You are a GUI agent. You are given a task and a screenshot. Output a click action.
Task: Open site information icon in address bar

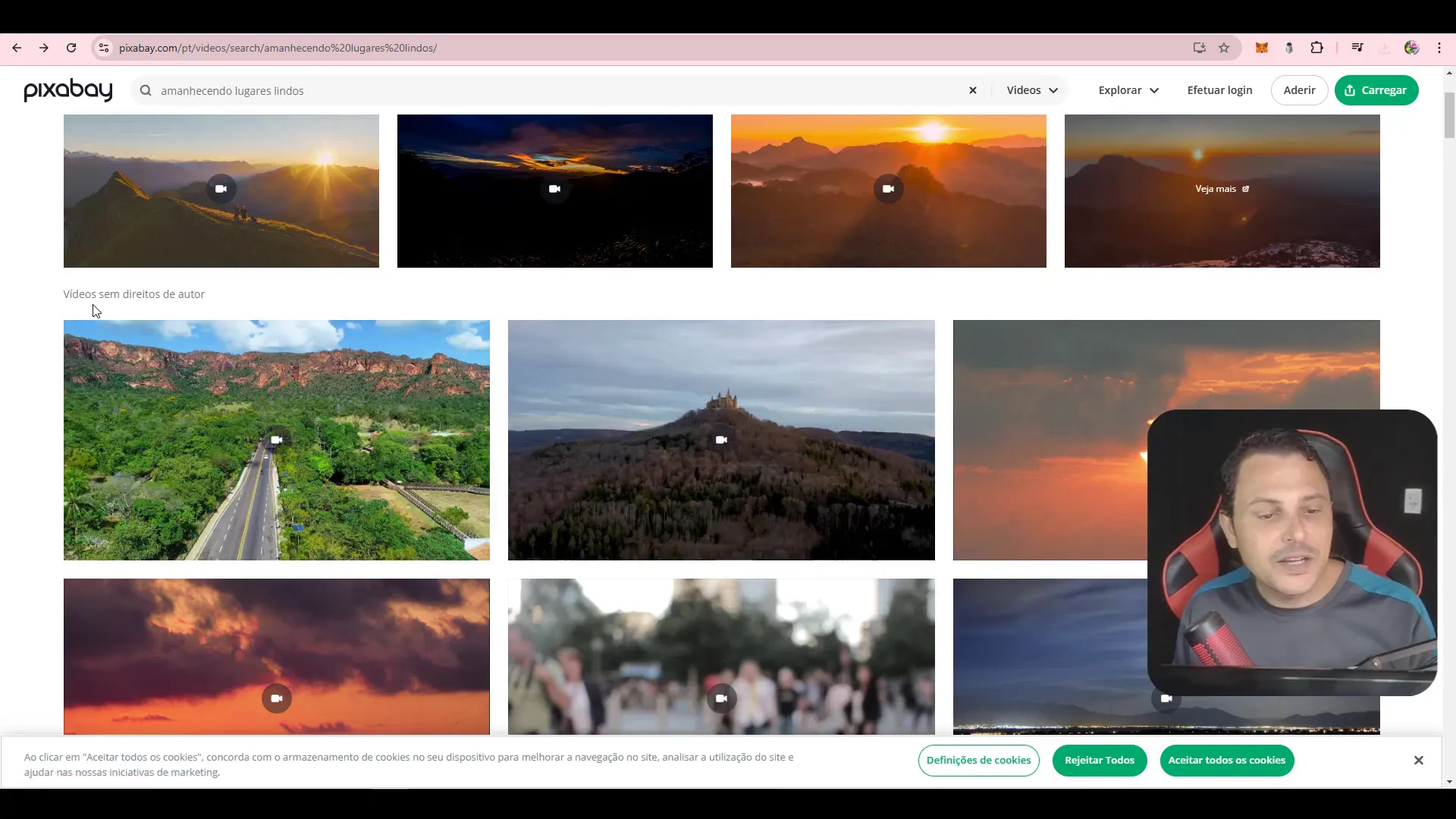[x=104, y=48]
